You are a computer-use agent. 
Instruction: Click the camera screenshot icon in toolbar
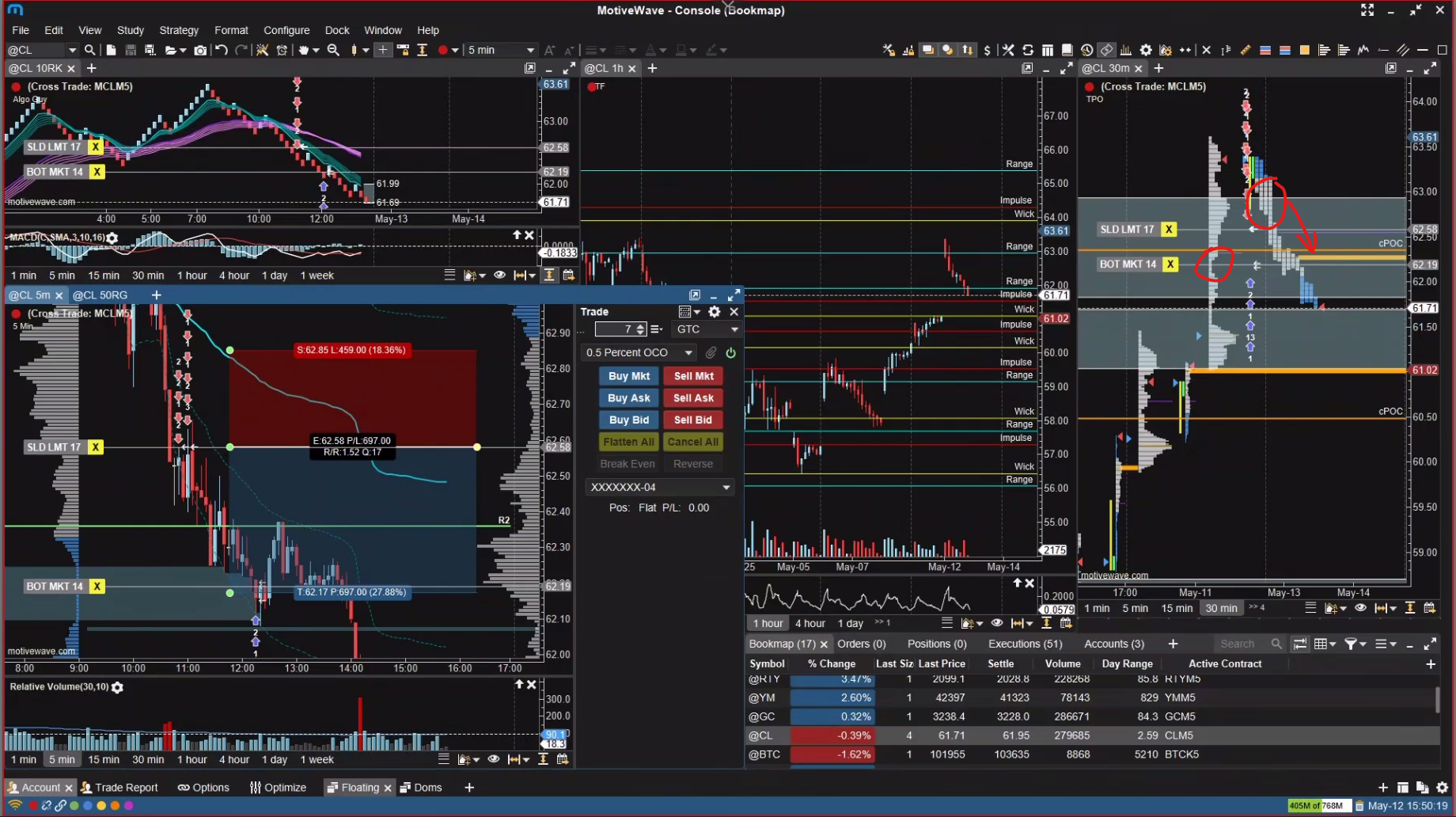[x=200, y=50]
